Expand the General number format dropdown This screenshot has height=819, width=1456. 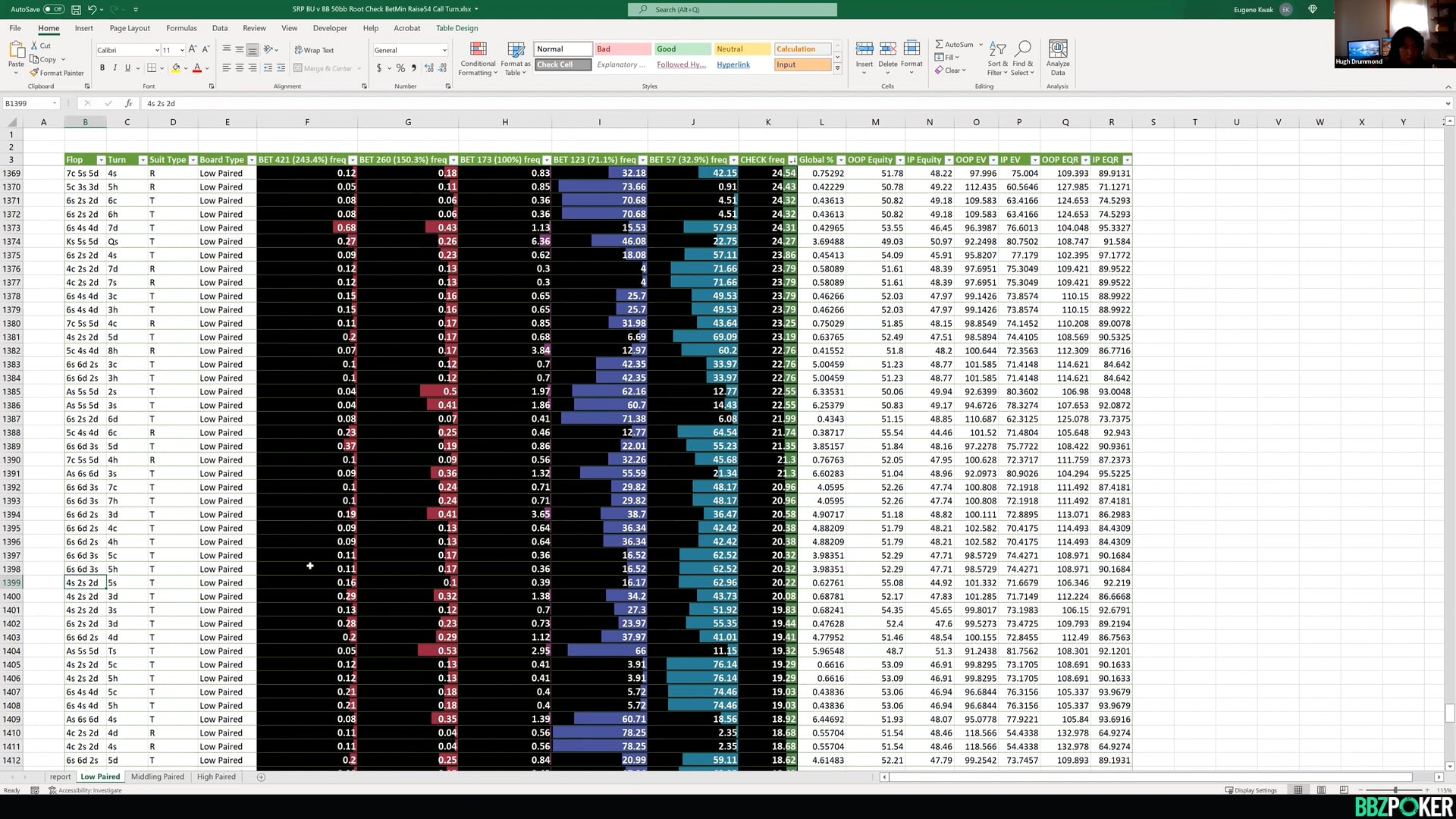tap(444, 50)
